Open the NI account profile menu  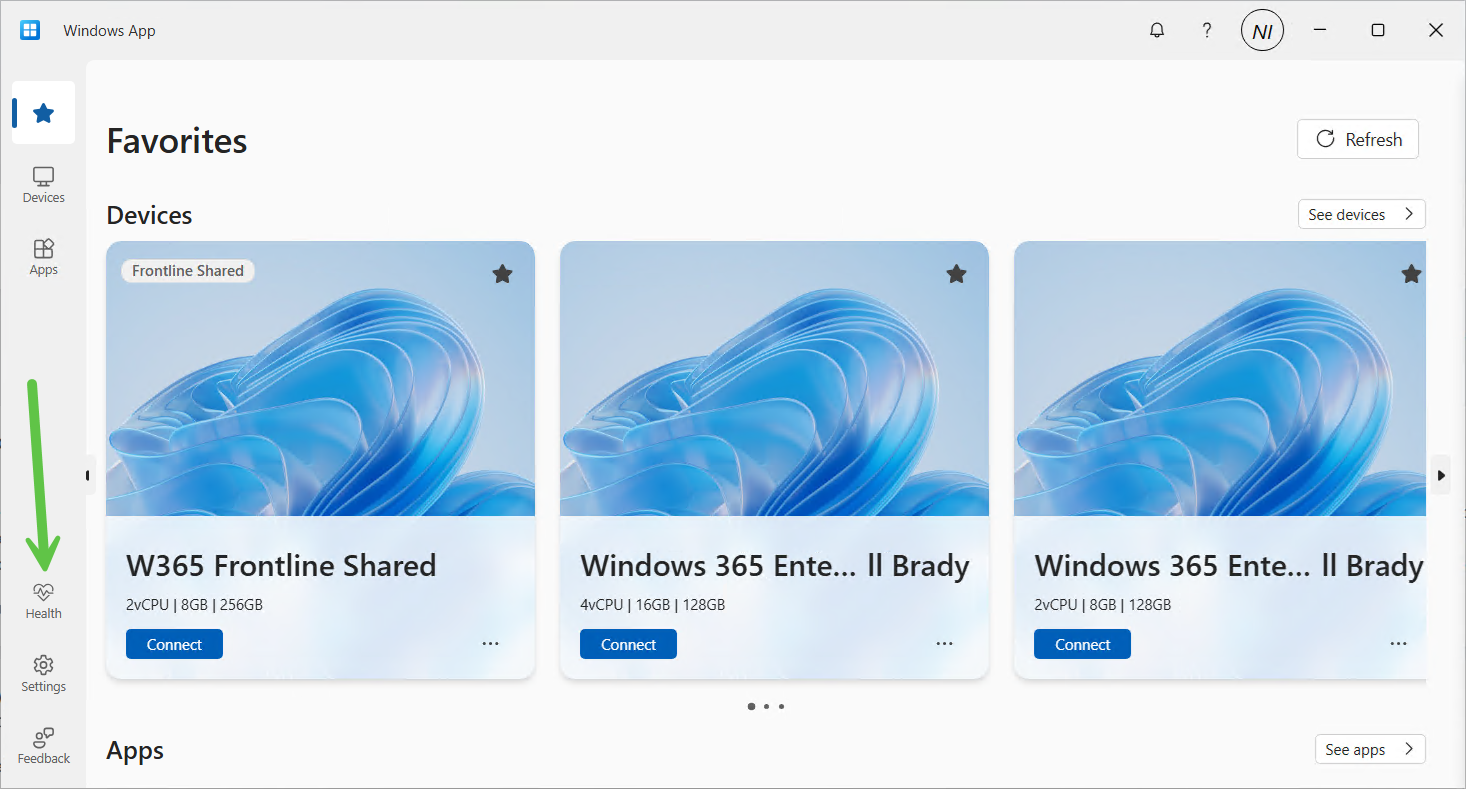coord(1262,31)
